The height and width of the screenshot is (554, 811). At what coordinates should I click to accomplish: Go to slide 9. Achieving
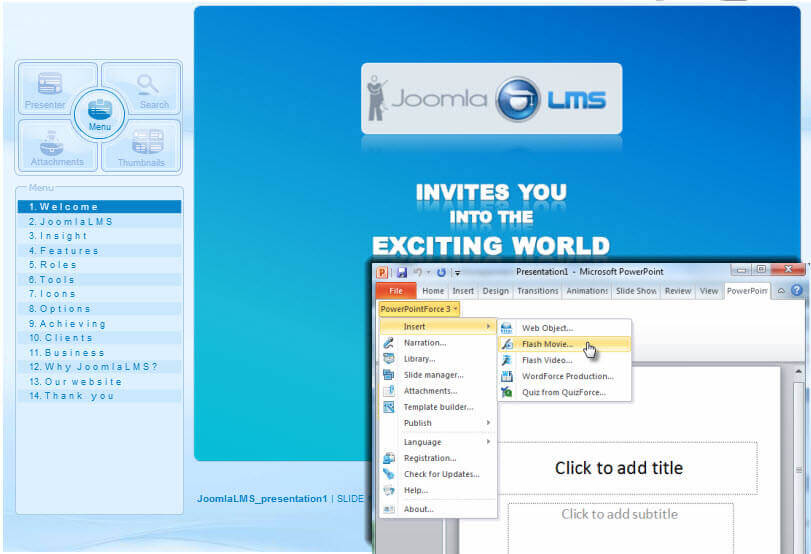[99, 323]
